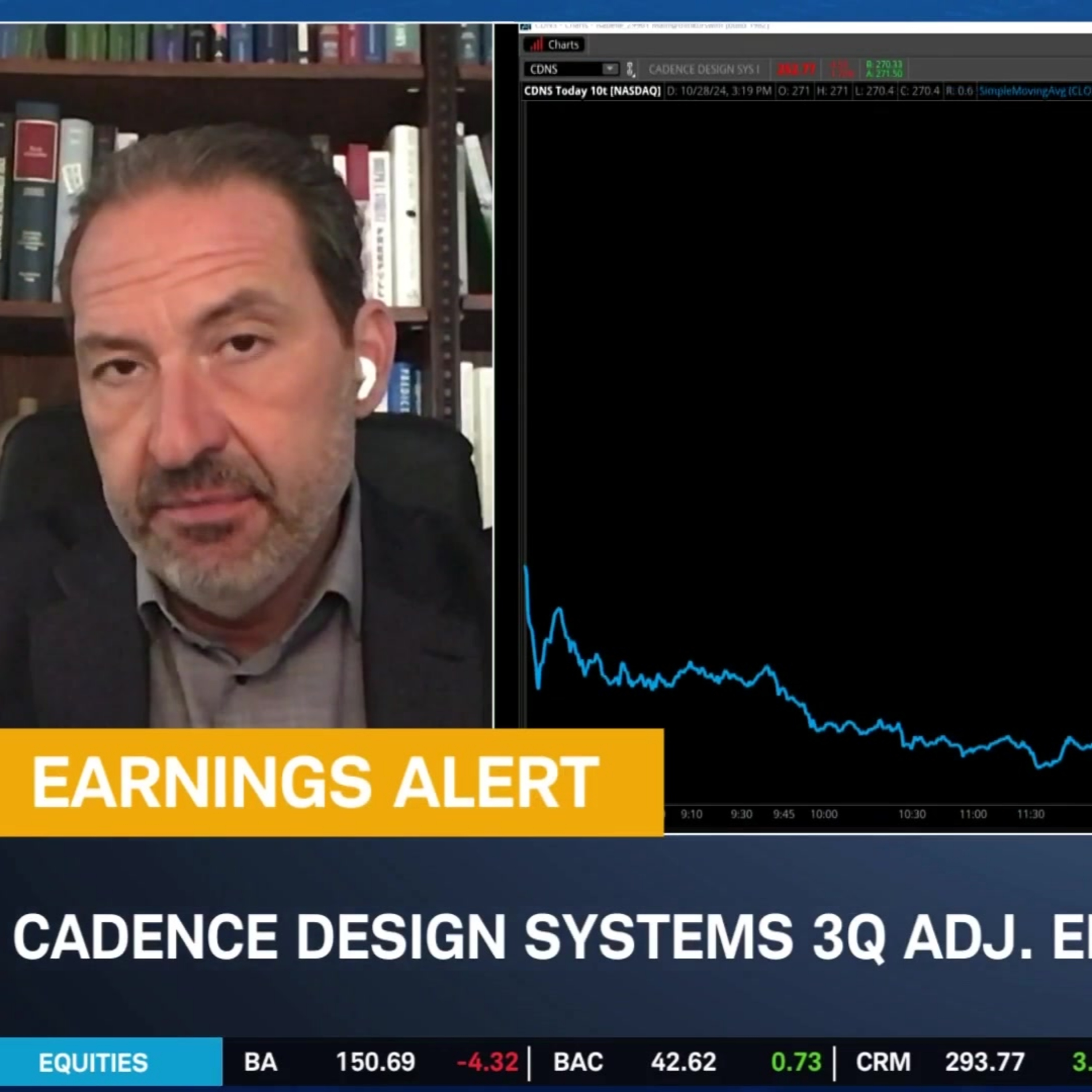The height and width of the screenshot is (1092, 1092).
Task: Click 'CDNS Today 10t [NASDAQ]' chart label
Action: (x=592, y=91)
